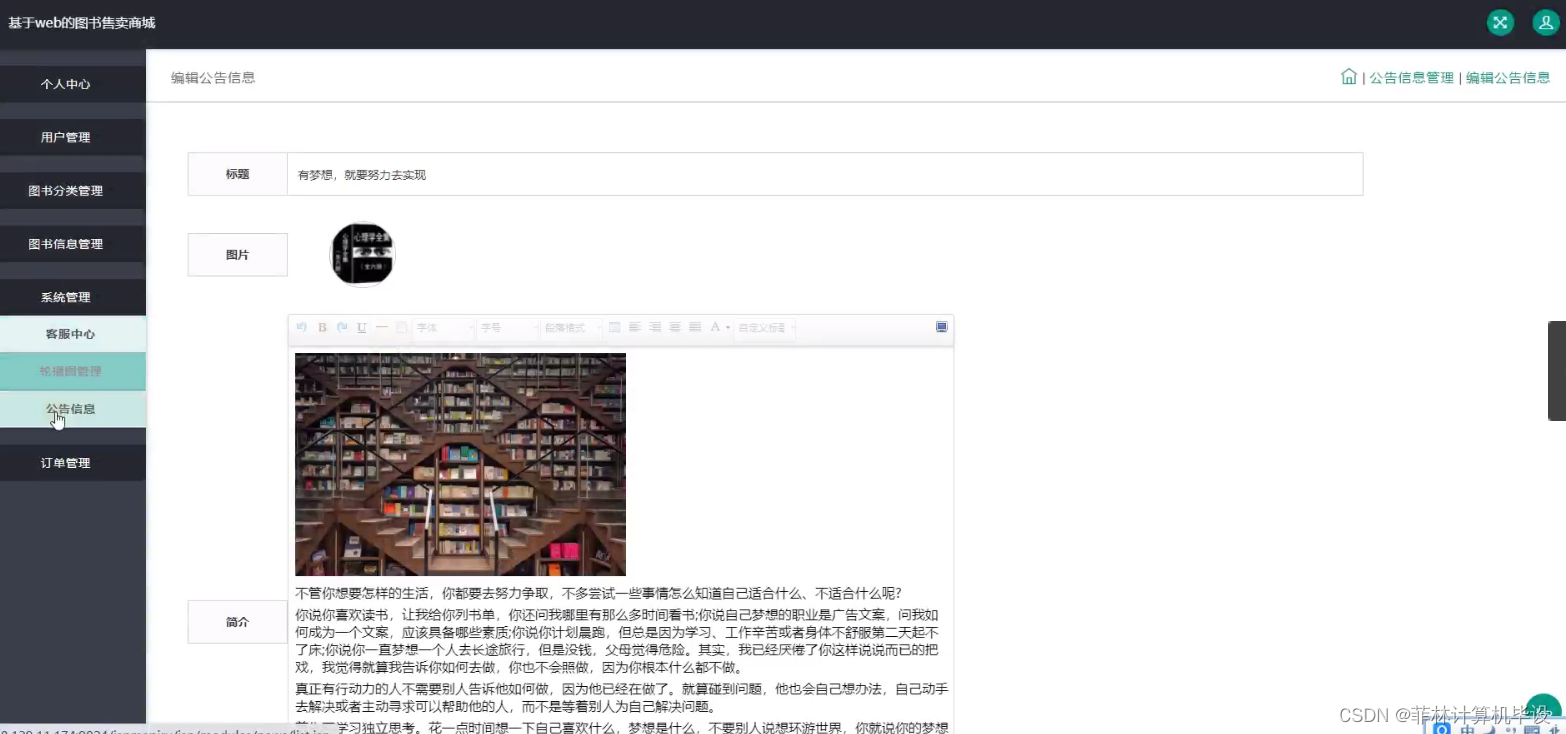Open the 公告信息管理 breadcrumb link
Image resolution: width=1566 pixels, height=734 pixels.
tap(1411, 77)
